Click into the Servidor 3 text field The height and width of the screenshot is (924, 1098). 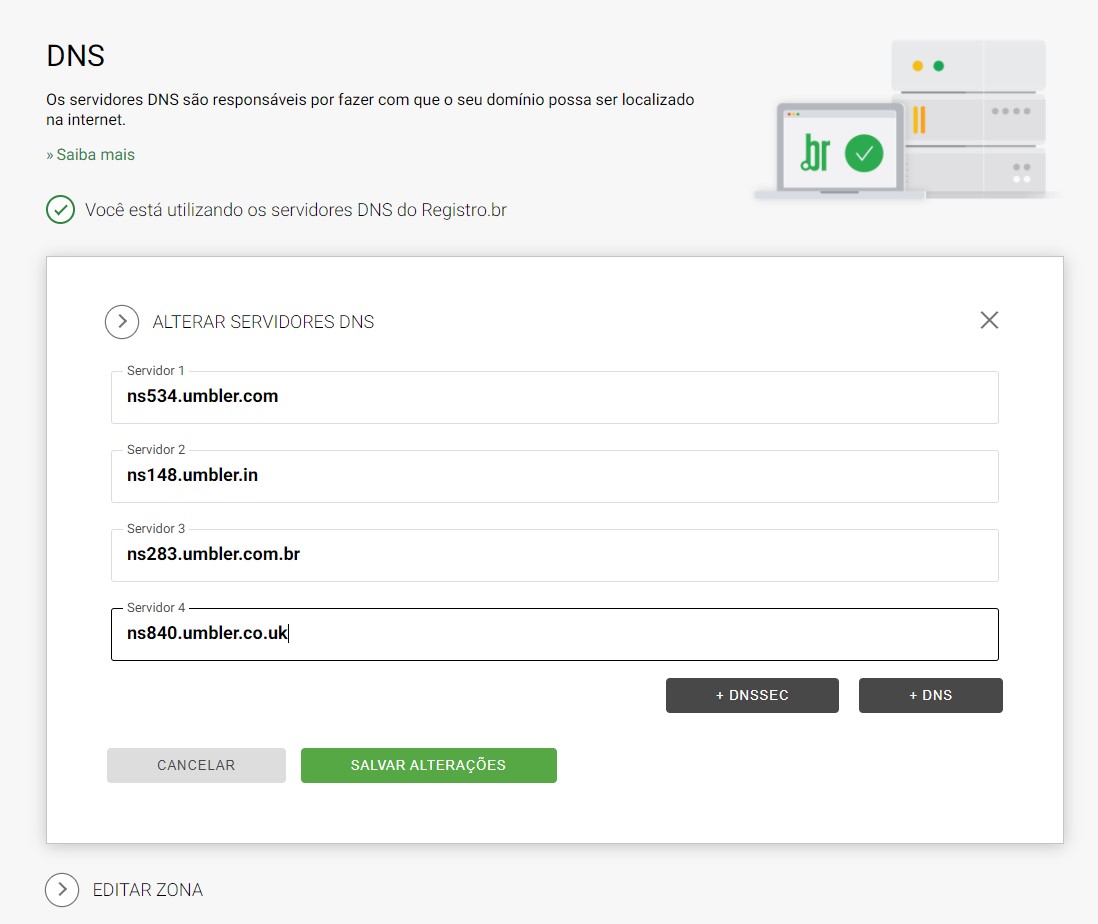pos(554,555)
